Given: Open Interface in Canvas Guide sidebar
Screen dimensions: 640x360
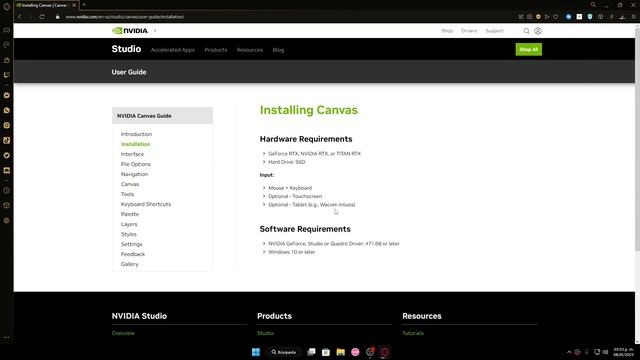Looking at the screenshot, I should coord(132,154).
